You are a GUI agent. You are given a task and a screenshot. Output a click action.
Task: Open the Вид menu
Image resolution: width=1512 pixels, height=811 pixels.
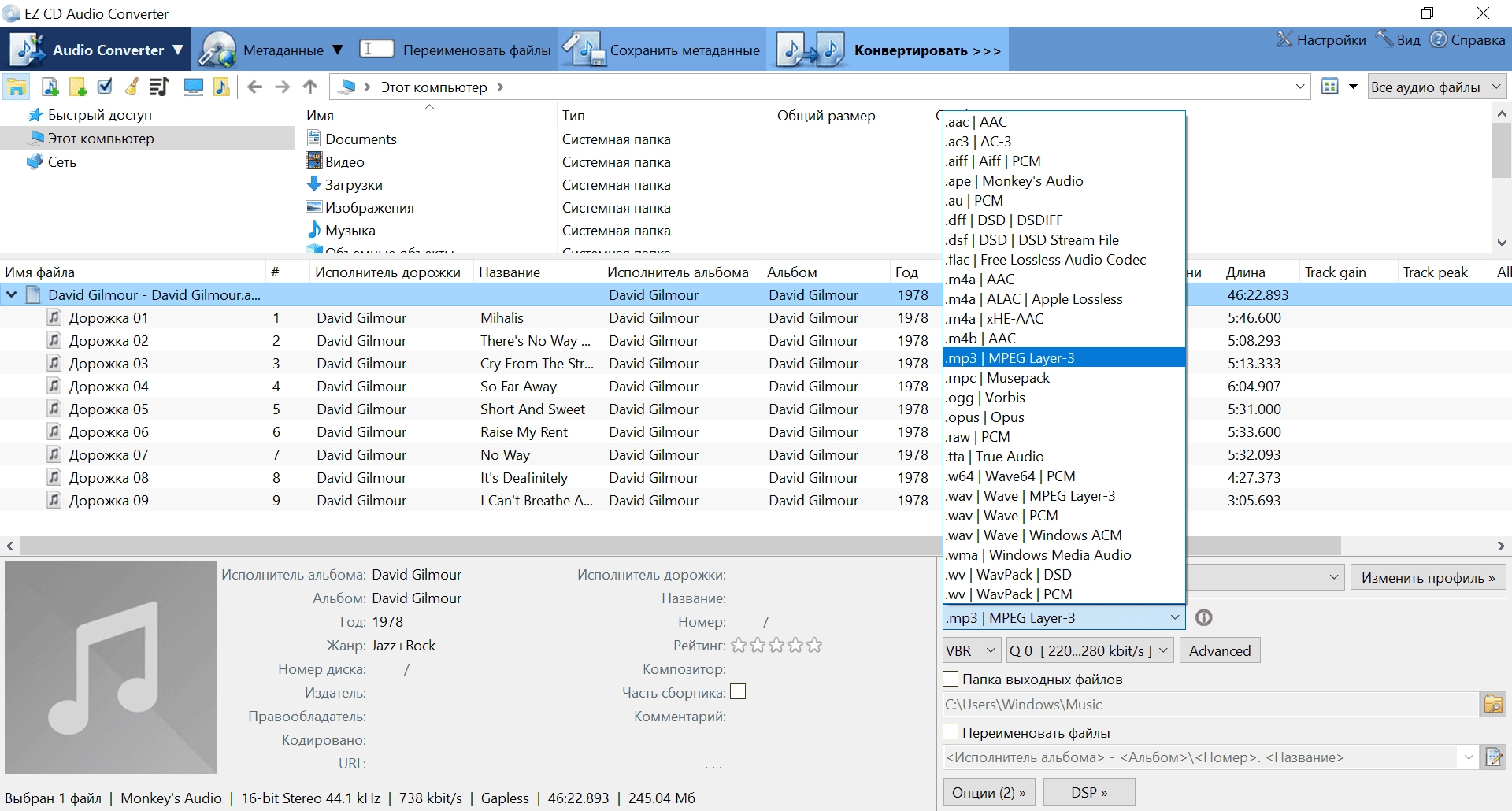pyautogui.click(x=1399, y=39)
